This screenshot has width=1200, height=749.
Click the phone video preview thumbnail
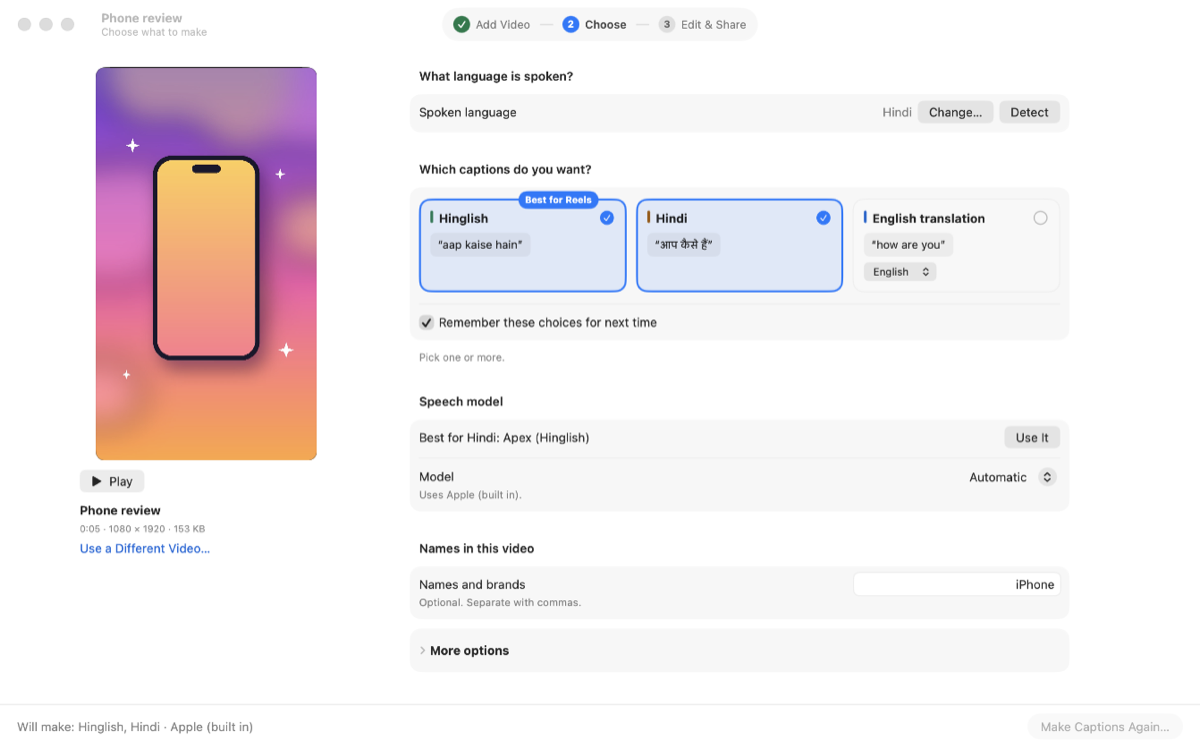tap(206, 264)
